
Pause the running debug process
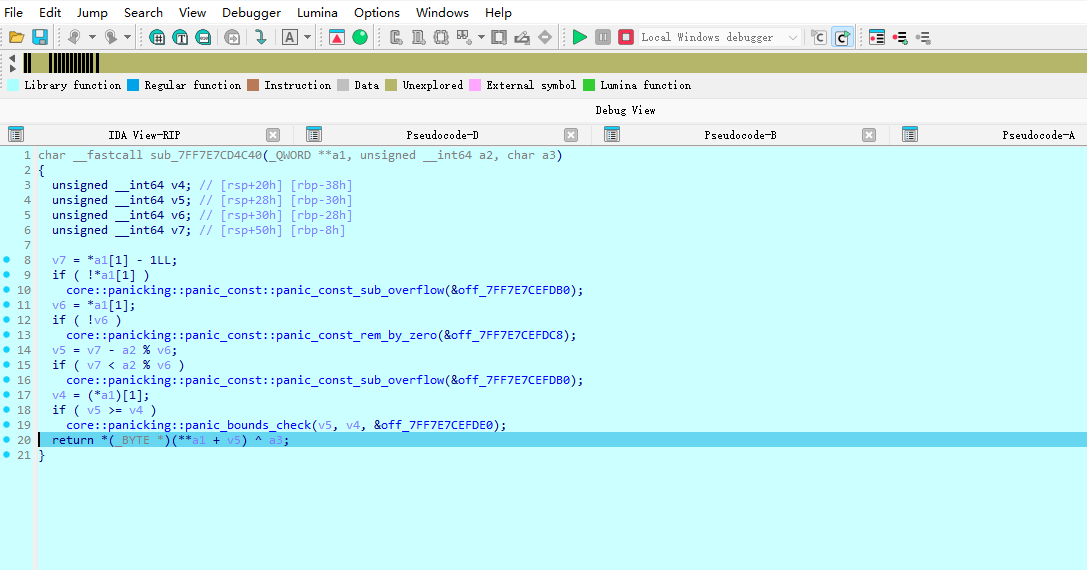point(603,37)
